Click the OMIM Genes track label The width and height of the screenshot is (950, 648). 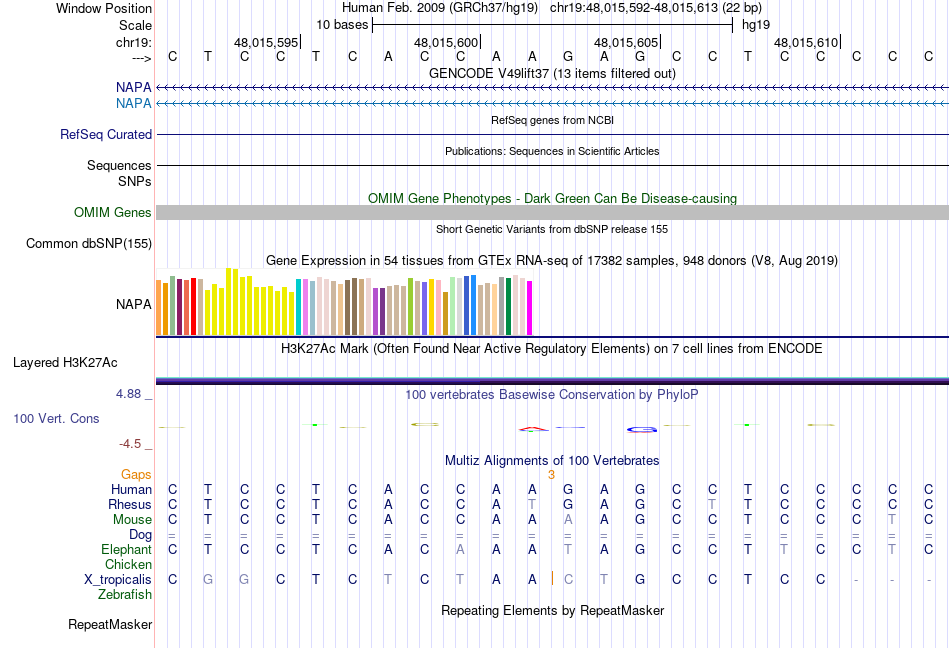coord(113,213)
